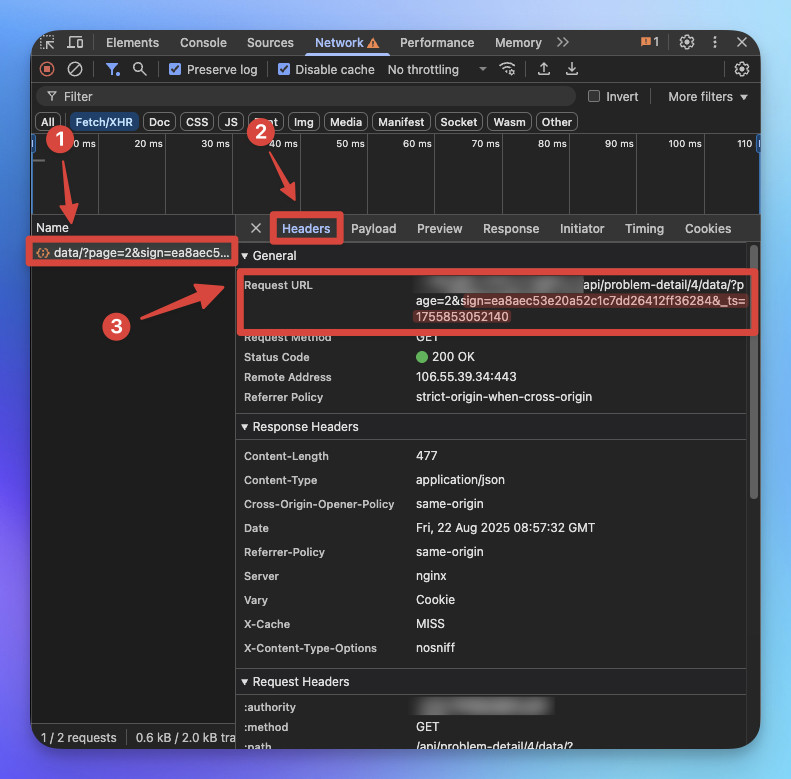Select the data/?page=2&sign request row
The width and height of the screenshot is (791, 779).
(x=132, y=252)
